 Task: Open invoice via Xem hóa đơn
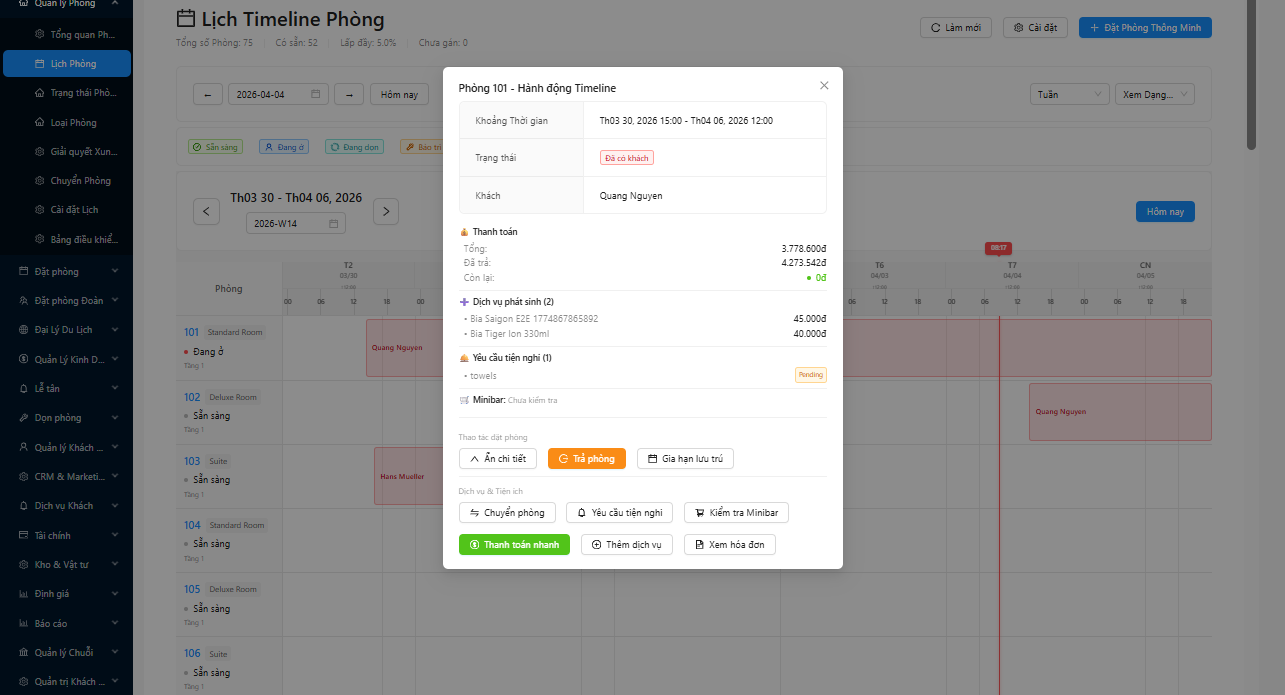730,544
